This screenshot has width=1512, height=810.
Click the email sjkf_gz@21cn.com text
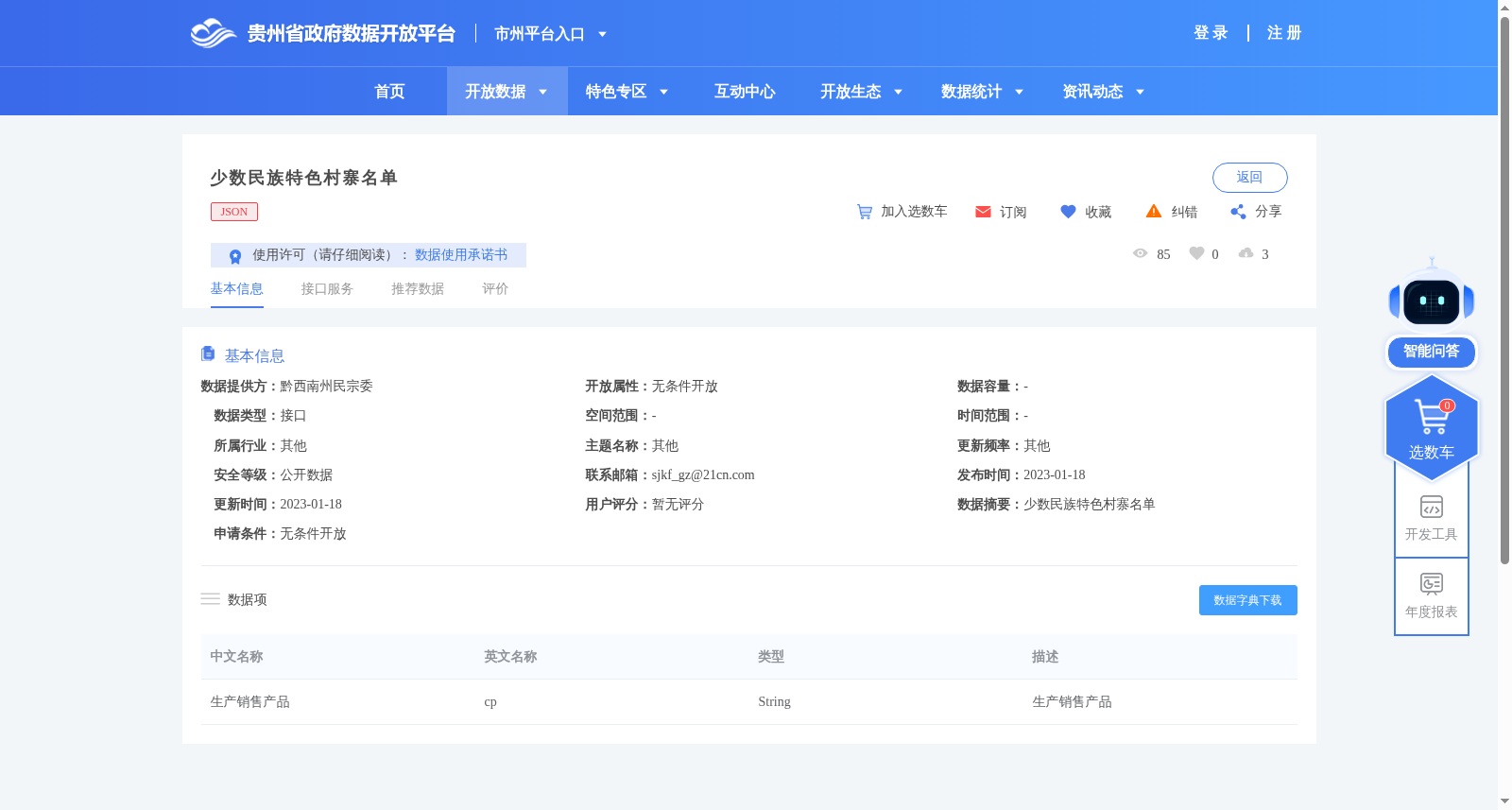coord(703,475)
